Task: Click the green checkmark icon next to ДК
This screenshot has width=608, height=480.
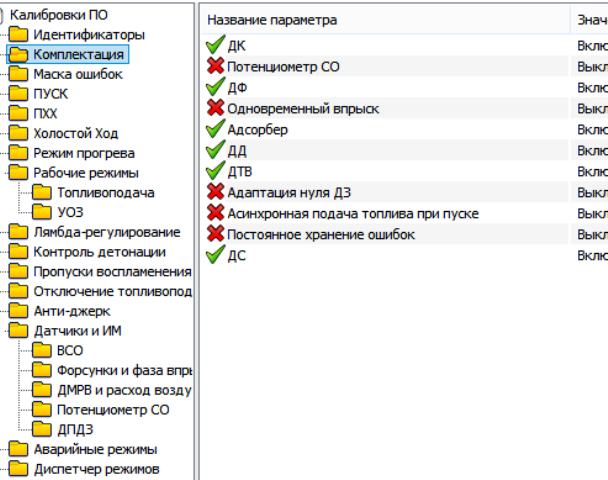Action: pos(215,46)
